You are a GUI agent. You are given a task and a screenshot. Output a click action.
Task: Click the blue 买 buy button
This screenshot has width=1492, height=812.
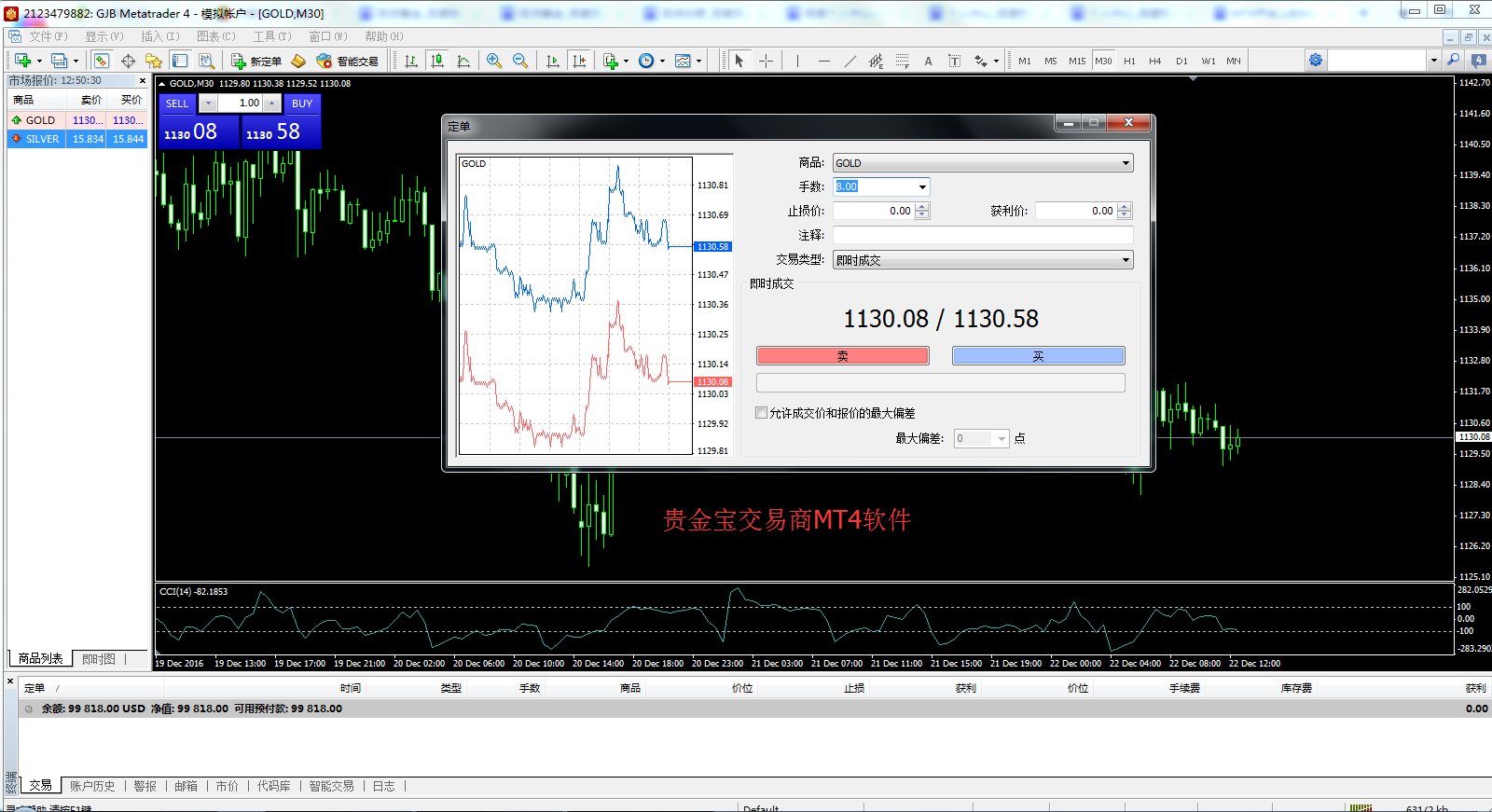tap(1038, 355)
